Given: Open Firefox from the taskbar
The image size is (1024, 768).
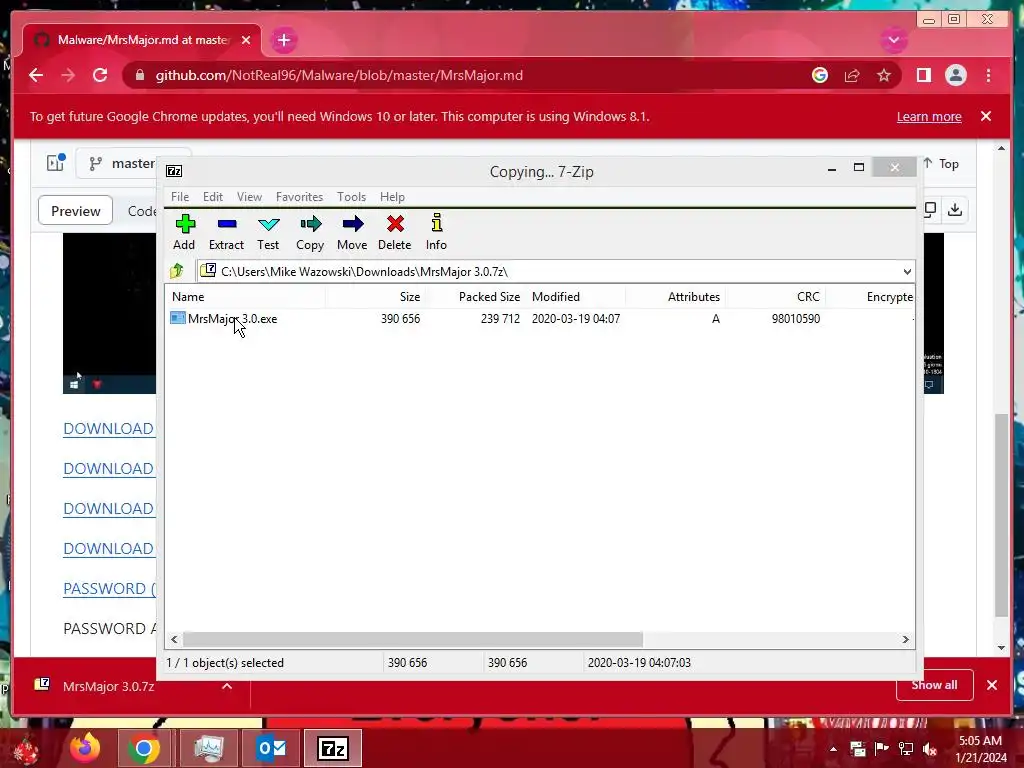Looking at the screenshot, I should pos(85,748).
